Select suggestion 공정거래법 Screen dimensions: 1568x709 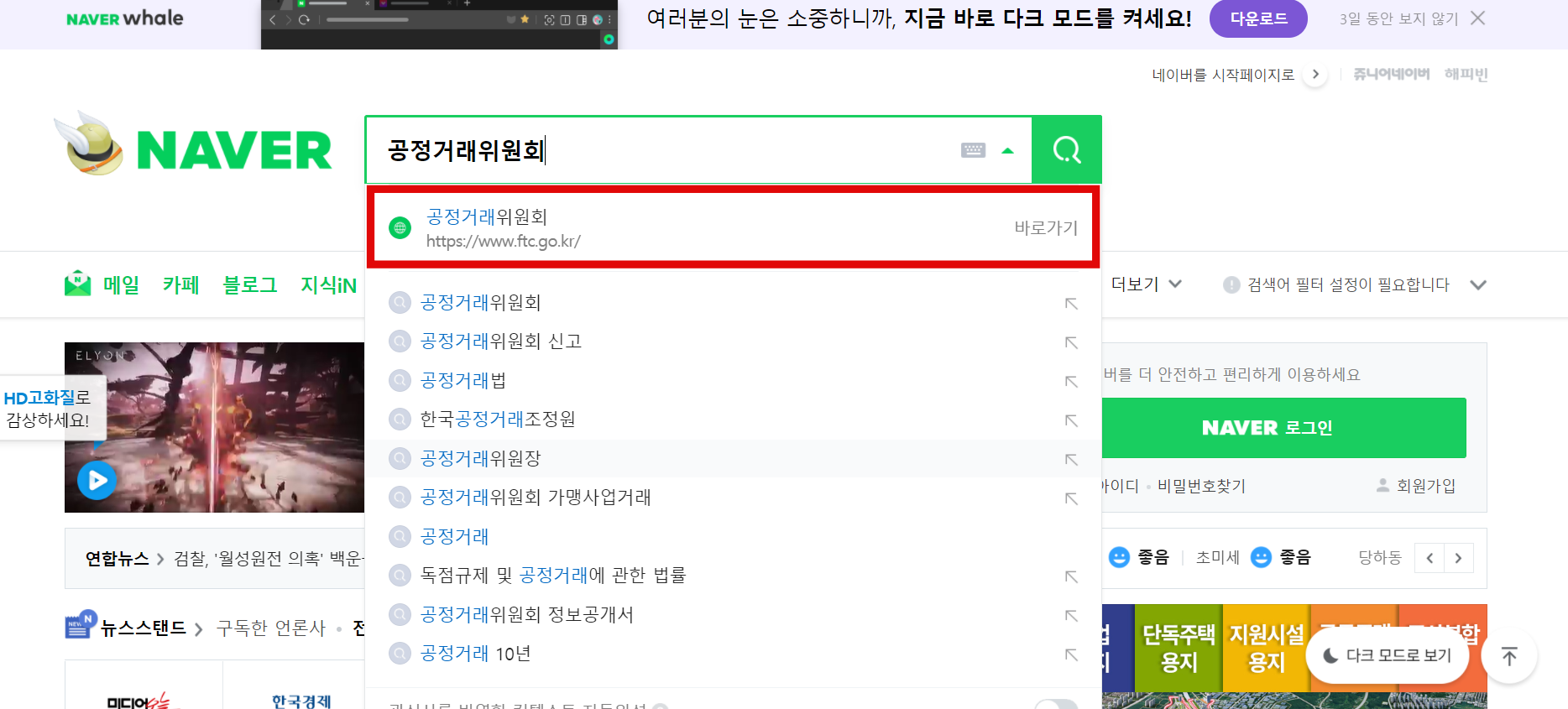pos(463,381)
